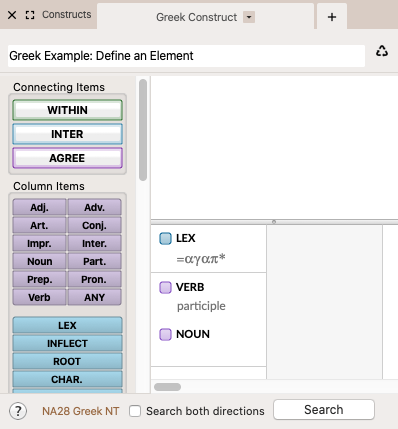Viewport: 398px width, 429px height.
Task: Select the INFLECT column item
Action: [67, 343]
